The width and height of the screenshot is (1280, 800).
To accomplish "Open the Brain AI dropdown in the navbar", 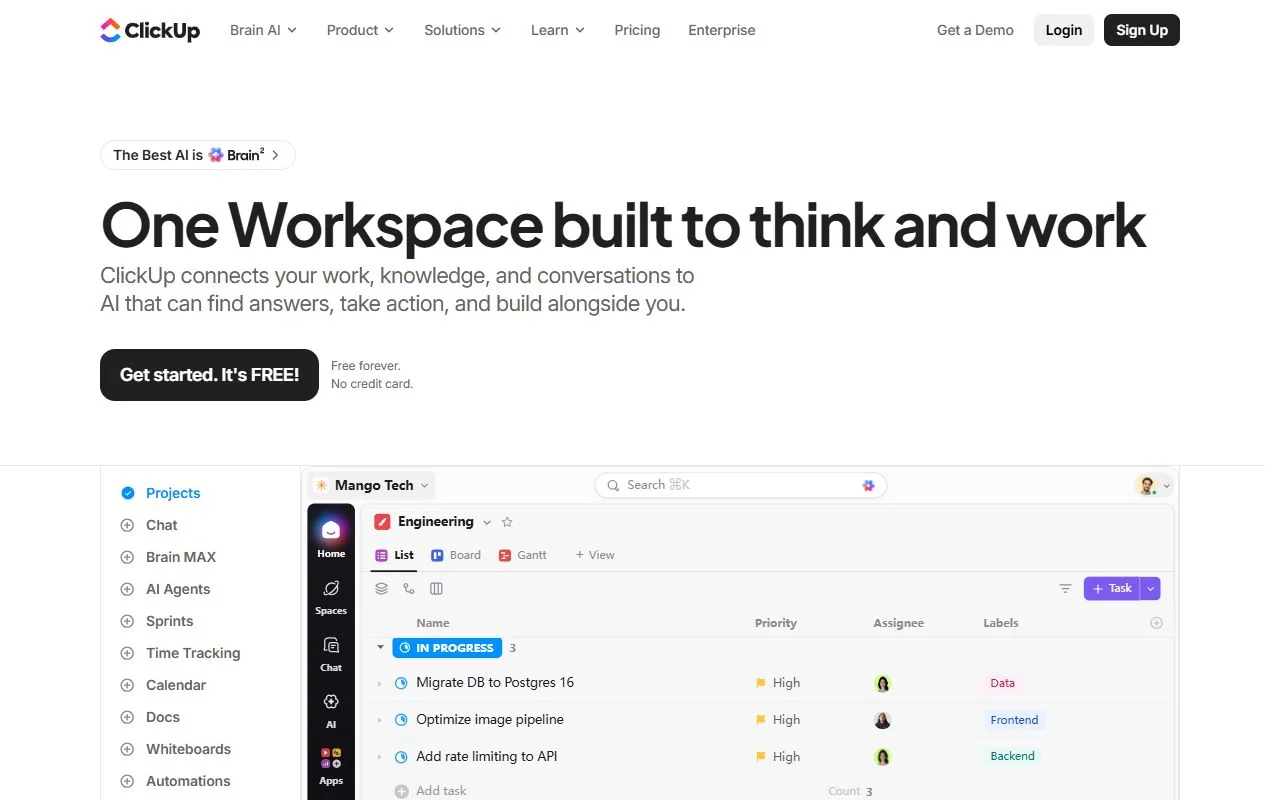I will tap(263, 30).
